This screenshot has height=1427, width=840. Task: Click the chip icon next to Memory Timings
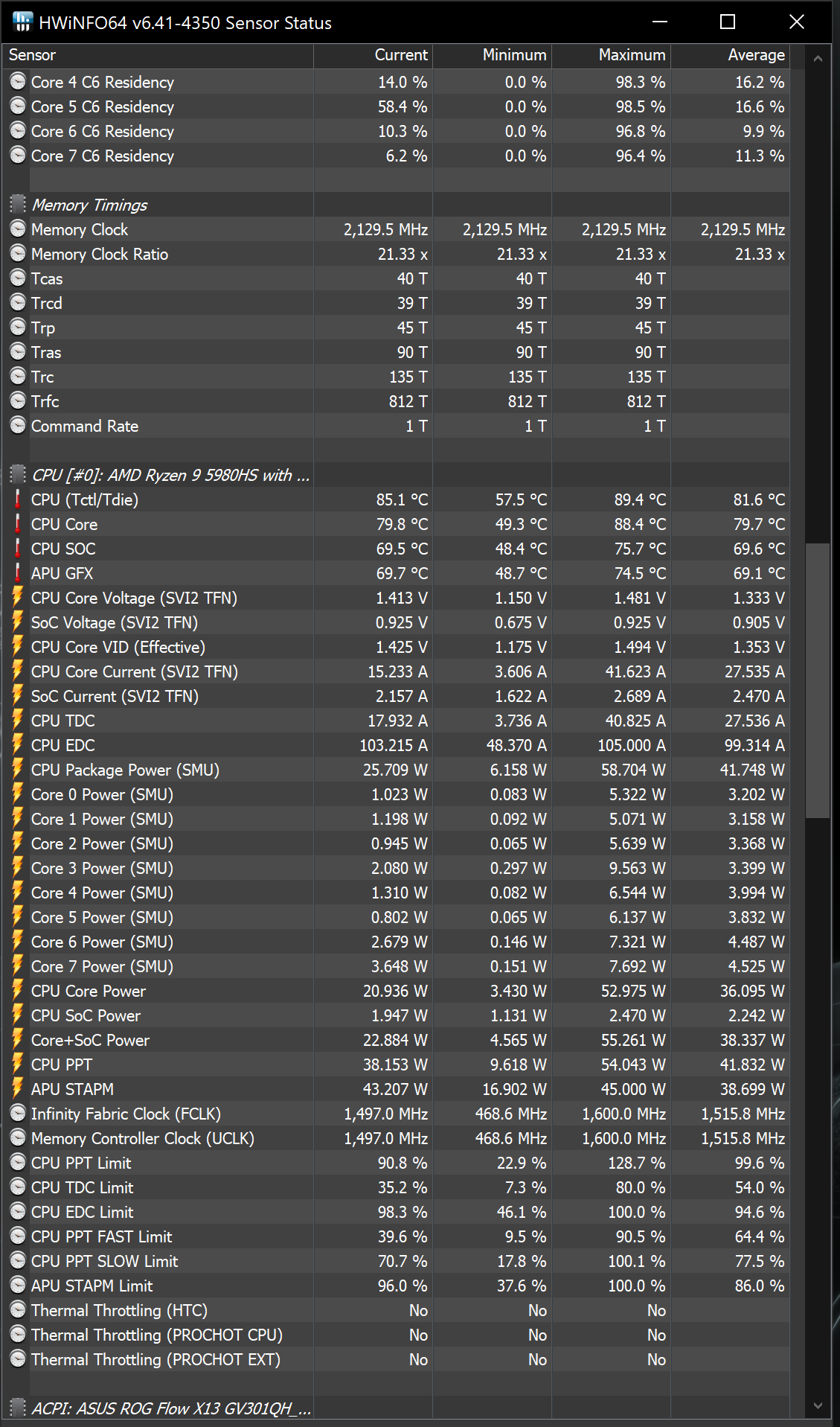click(18, 205)
